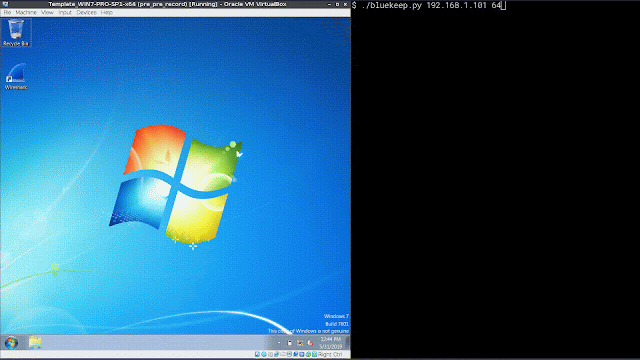Click the network warning tray icon
The width and height of the screenshot is (640, 360).
pos(300,343)
